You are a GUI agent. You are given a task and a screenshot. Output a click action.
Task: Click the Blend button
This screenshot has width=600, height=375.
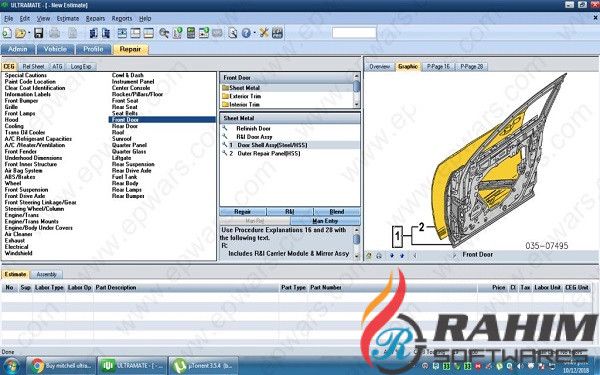pyautogui.click(x=337, y=212)
